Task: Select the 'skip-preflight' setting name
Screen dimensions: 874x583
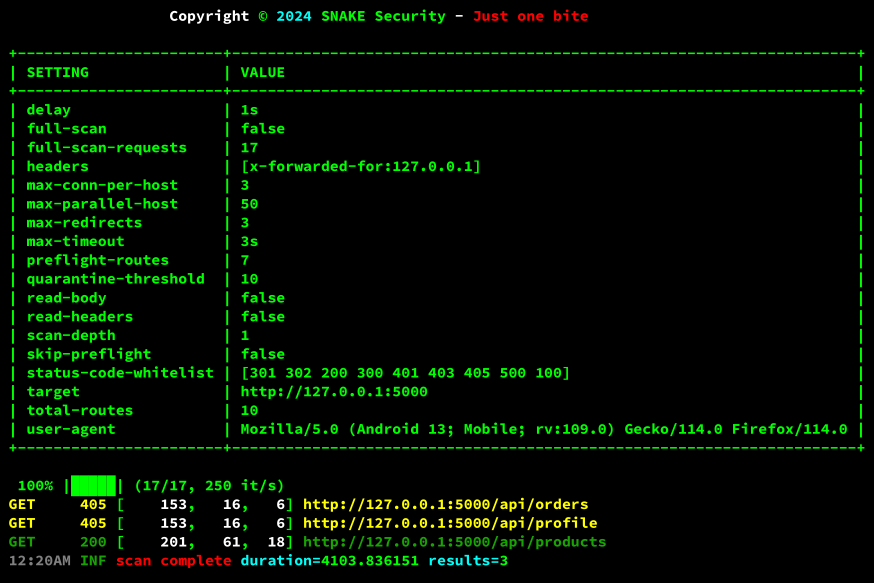Action: tap(89, 354)
